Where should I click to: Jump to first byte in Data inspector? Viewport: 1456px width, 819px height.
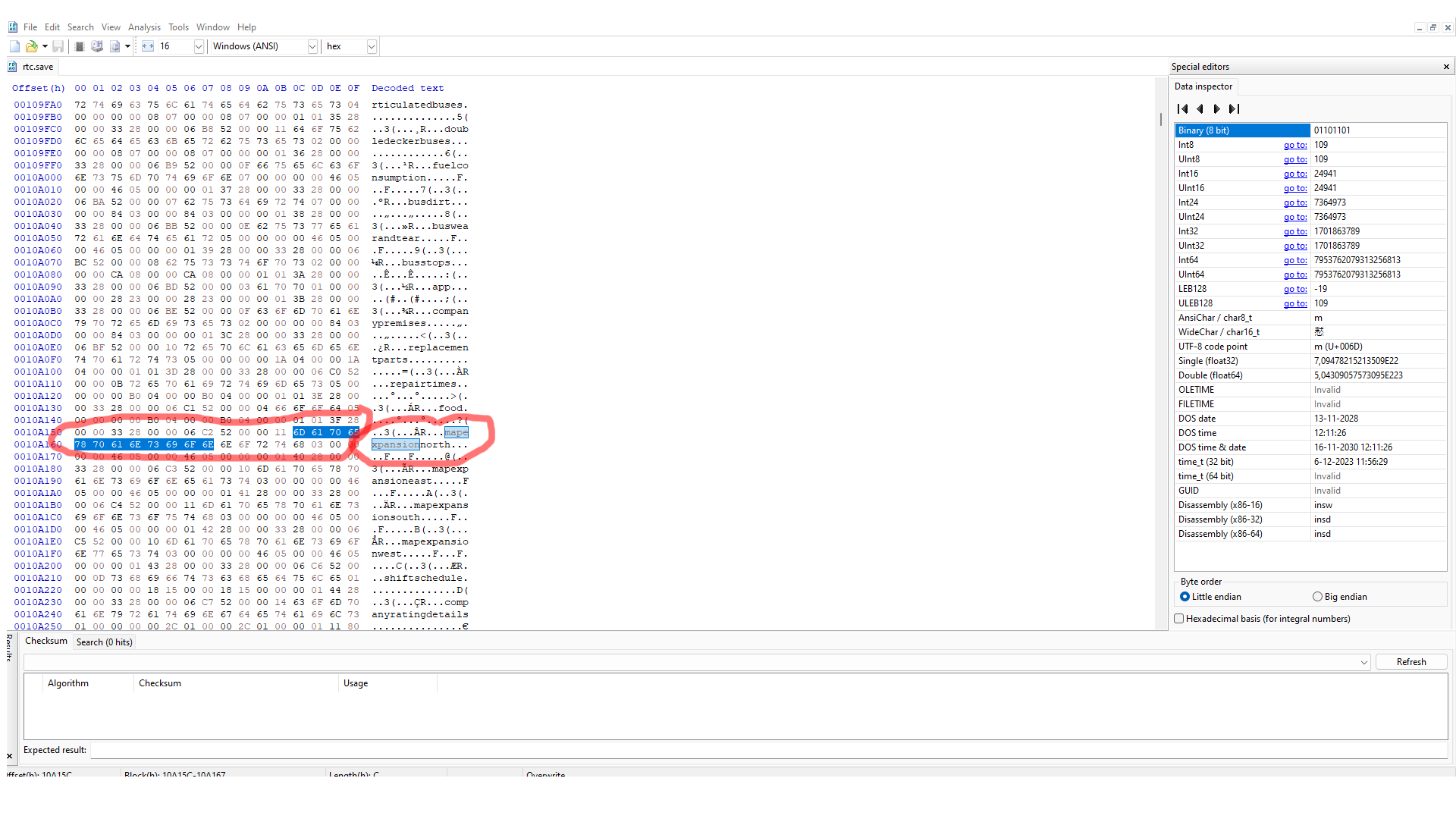click(1182, 109)
